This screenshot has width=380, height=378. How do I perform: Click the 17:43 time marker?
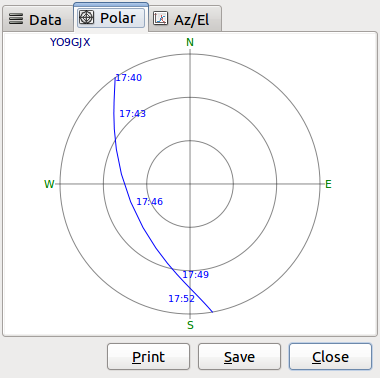pos(133,114)
